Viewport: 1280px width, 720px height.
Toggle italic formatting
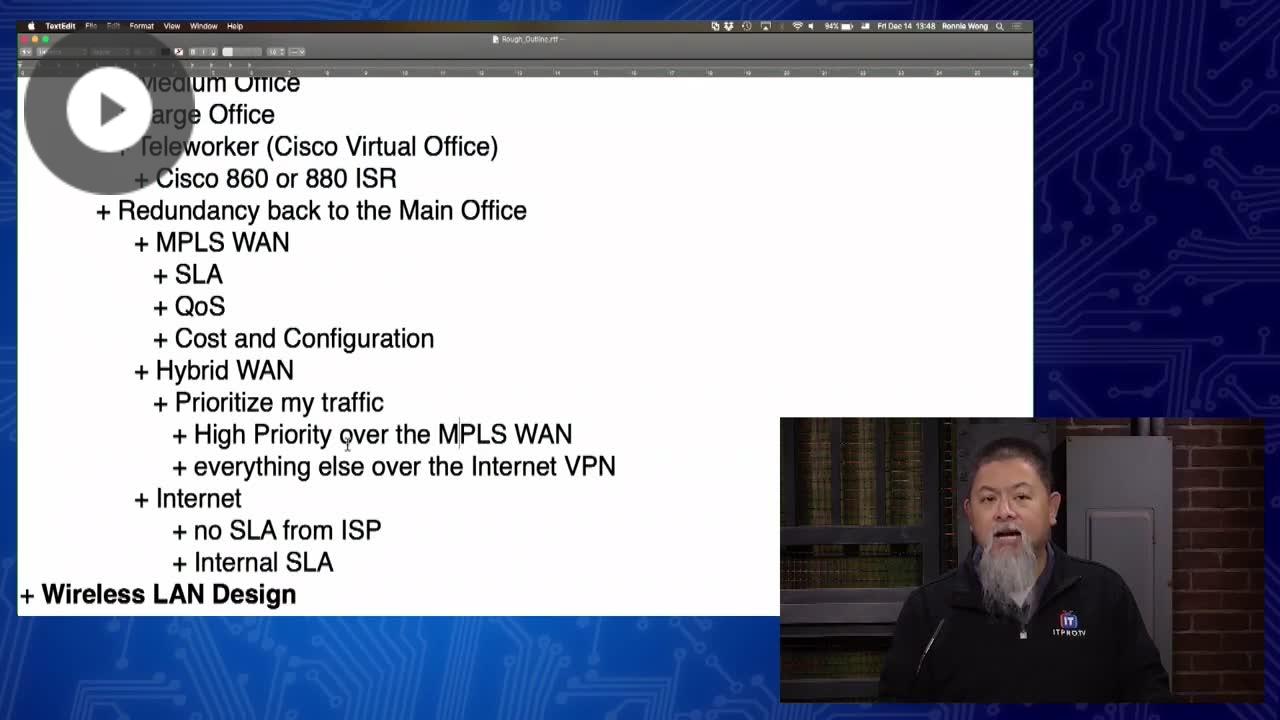[x=203, y=52]
